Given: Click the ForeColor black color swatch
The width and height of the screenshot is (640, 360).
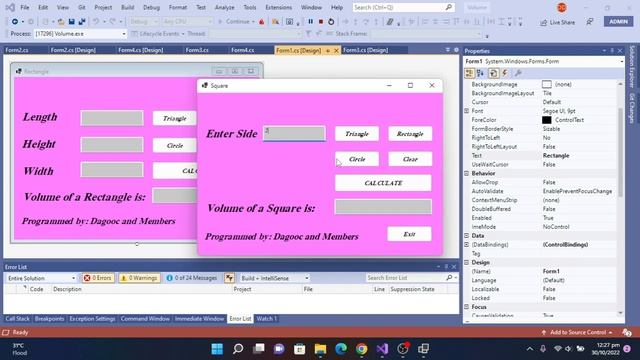Looking at the screenshot, I should click(546, 120).
